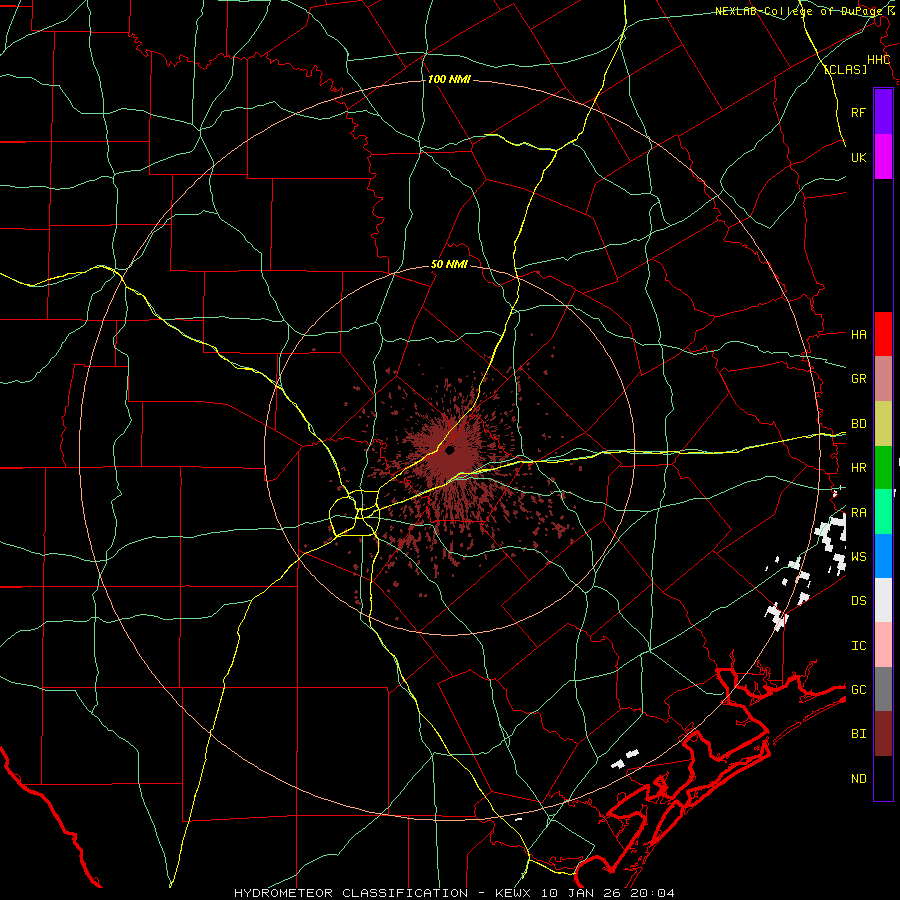Click the GC legend label text
The width and height of the screenshot is (900, 900).
858,689
